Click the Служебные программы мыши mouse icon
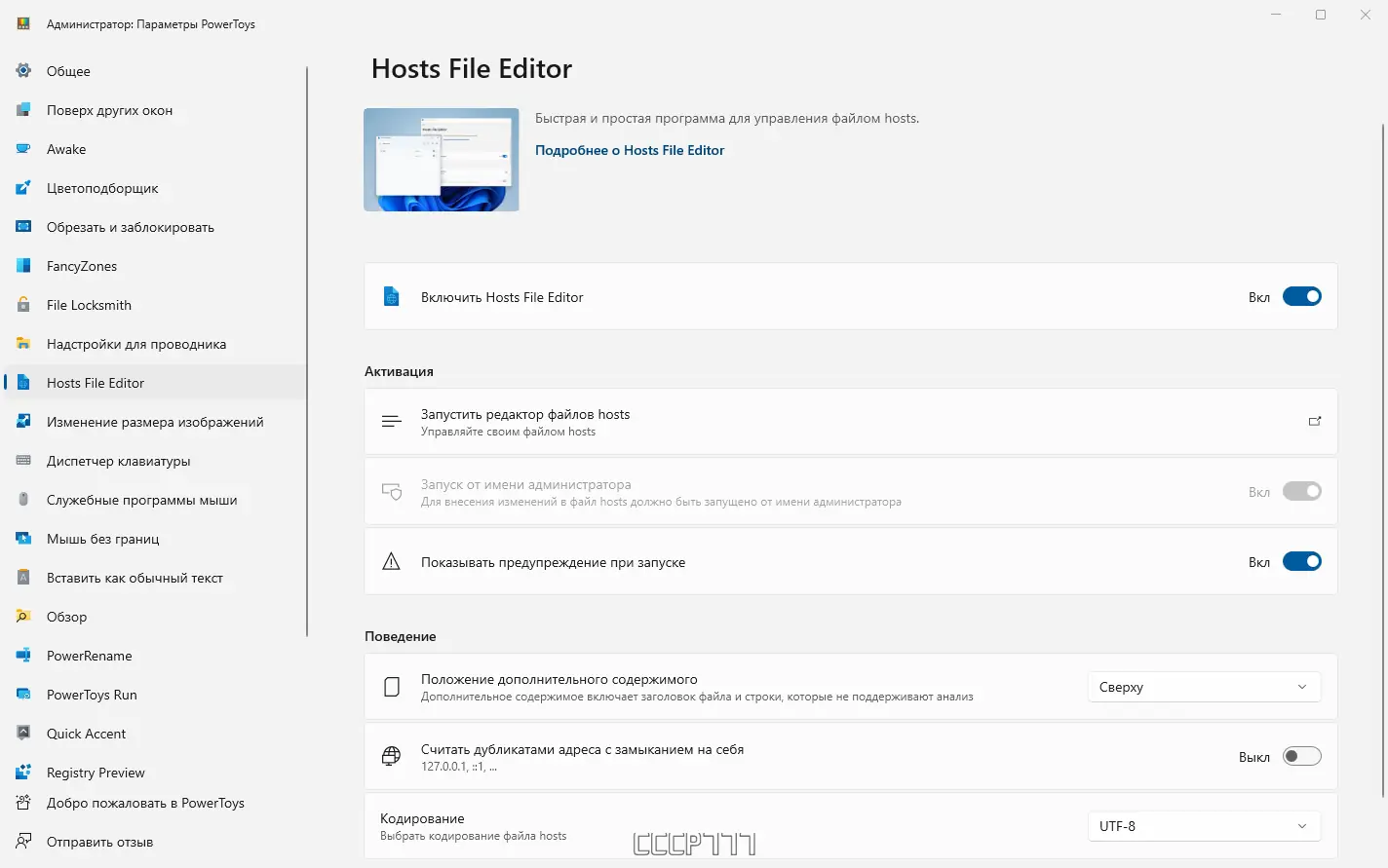The image size is (1388, 868). pyautogui.click(x=23, y=499)
